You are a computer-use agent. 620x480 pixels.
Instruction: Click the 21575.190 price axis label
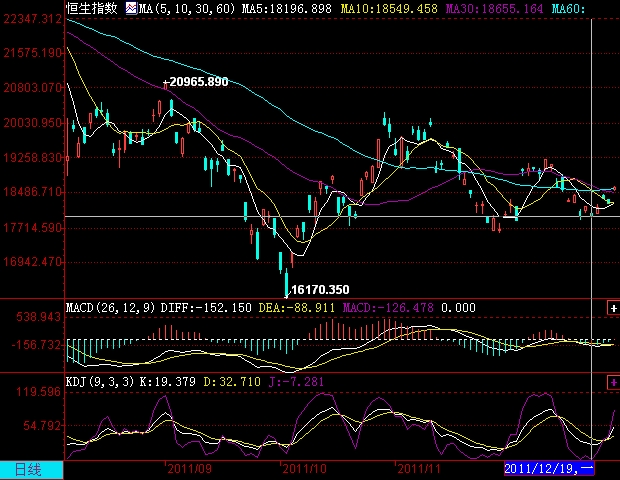[x=32, y=53]
